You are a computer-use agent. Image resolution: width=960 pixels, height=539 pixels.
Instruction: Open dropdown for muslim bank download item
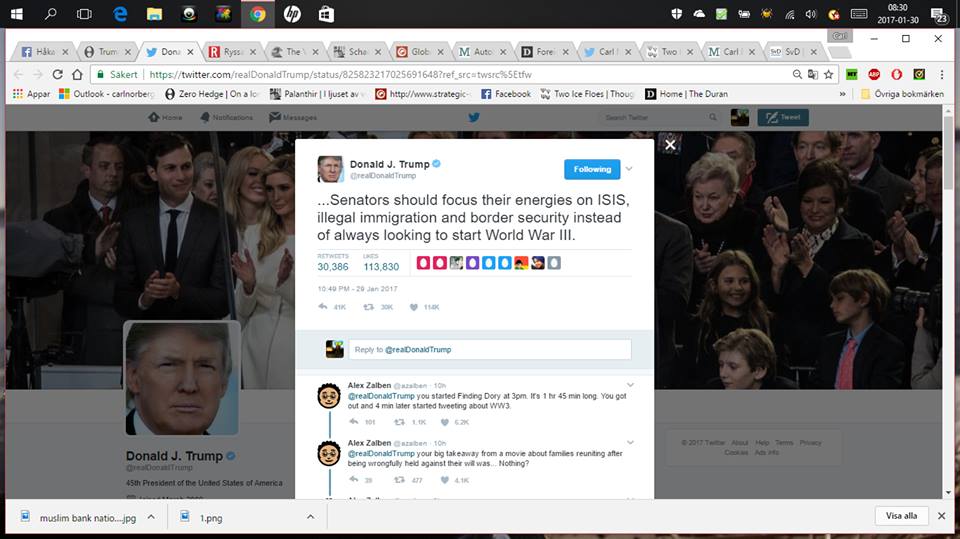pyautogui.click(x=151, y=516)
